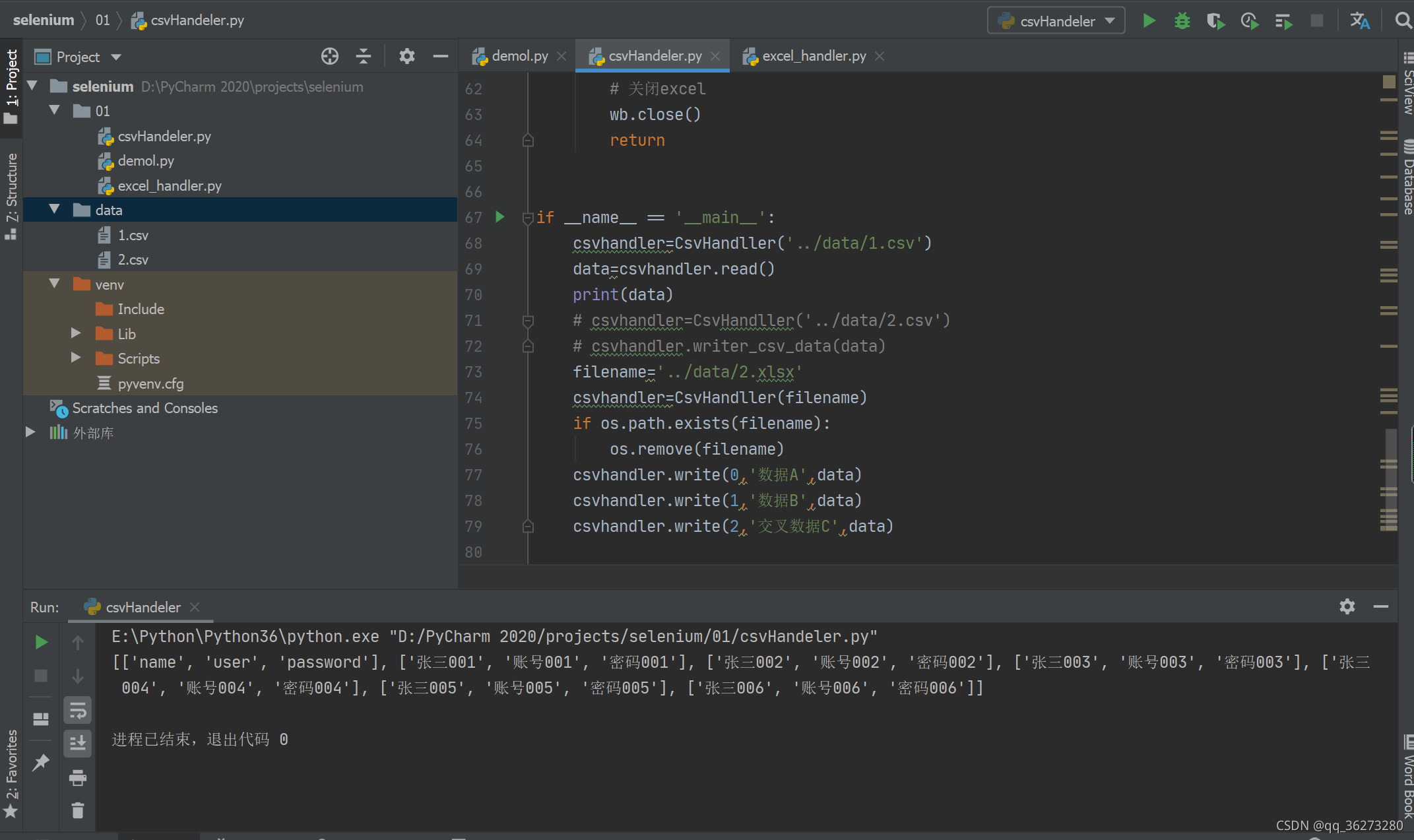
Task: Click the Debug bug icon
Action: (1182, 20)
